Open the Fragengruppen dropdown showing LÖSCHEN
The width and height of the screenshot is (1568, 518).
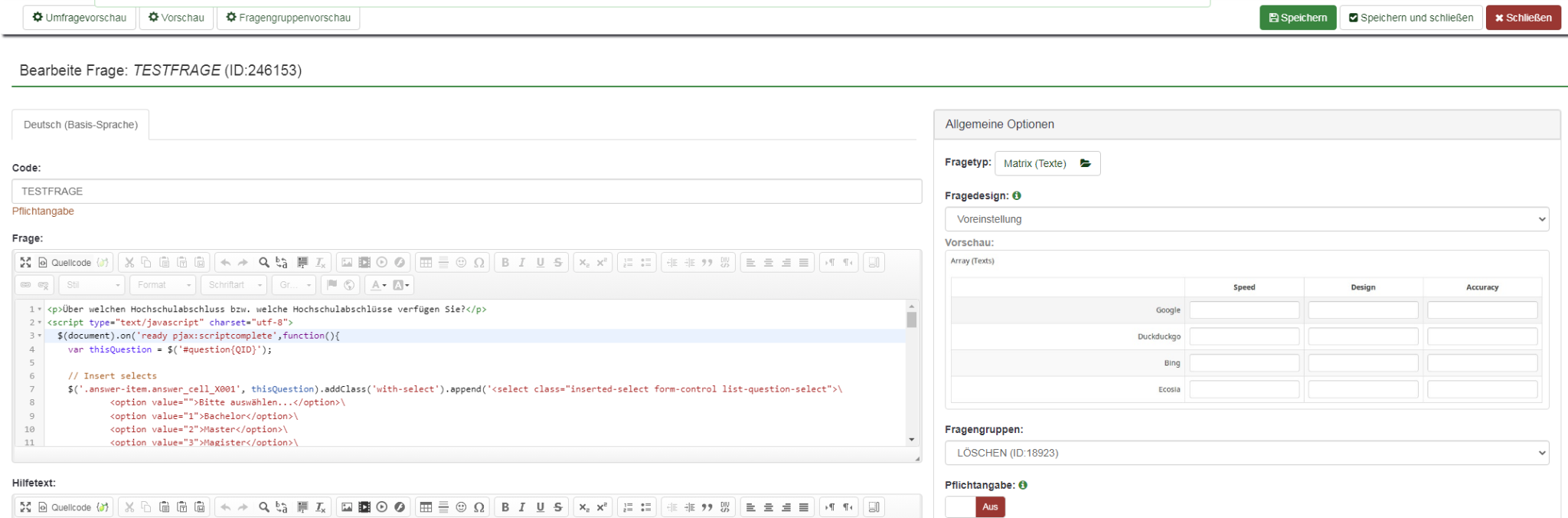coord(1246,453)
